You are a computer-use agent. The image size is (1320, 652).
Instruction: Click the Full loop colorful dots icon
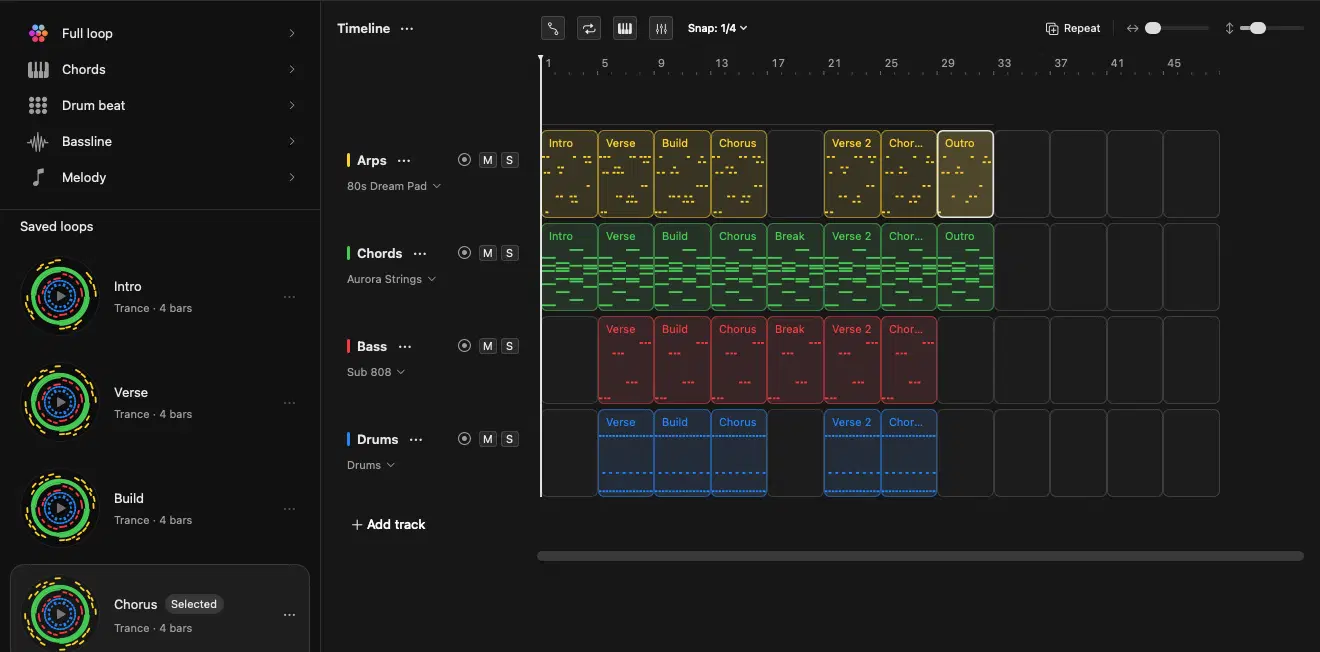[x=38, y=33]
